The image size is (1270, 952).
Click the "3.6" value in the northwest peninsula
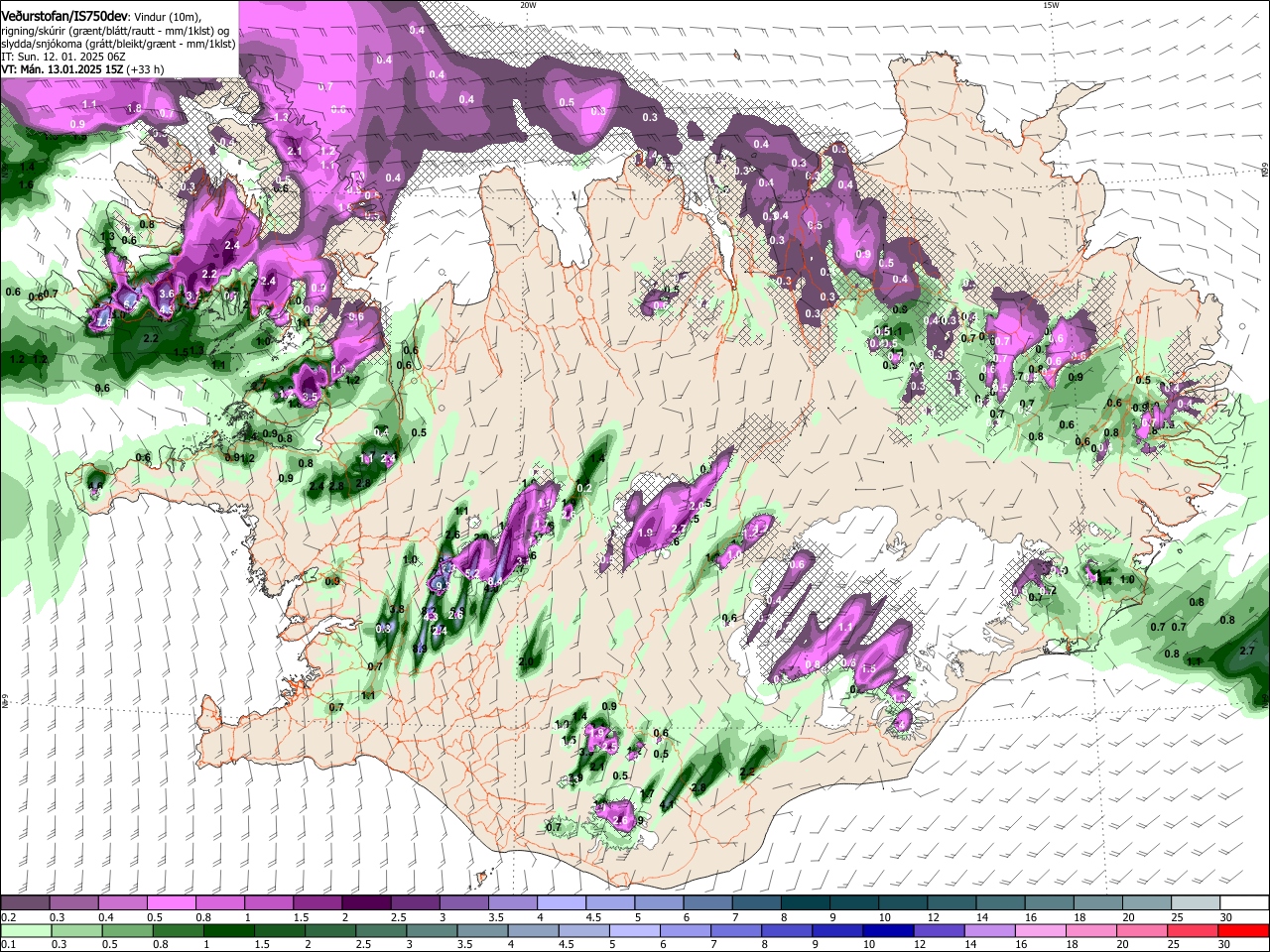(x=167, y=294)
